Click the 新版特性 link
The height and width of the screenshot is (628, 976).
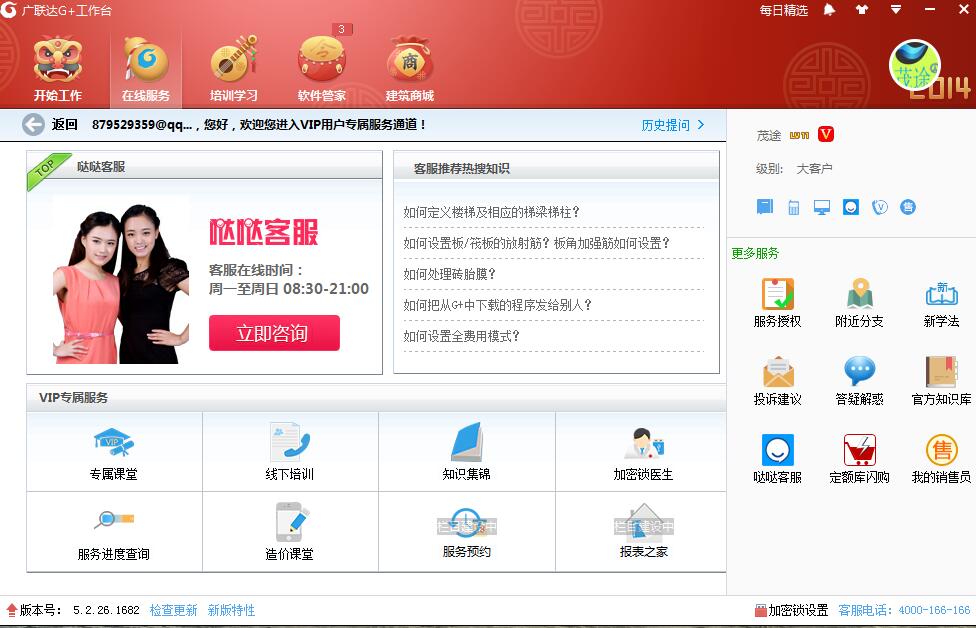(231, 611)
